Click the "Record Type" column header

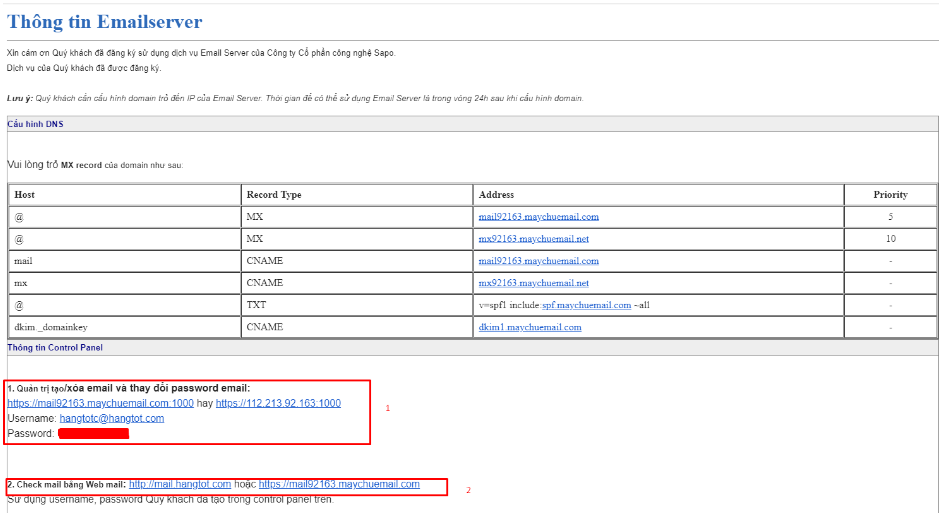[x=273, y=194]
